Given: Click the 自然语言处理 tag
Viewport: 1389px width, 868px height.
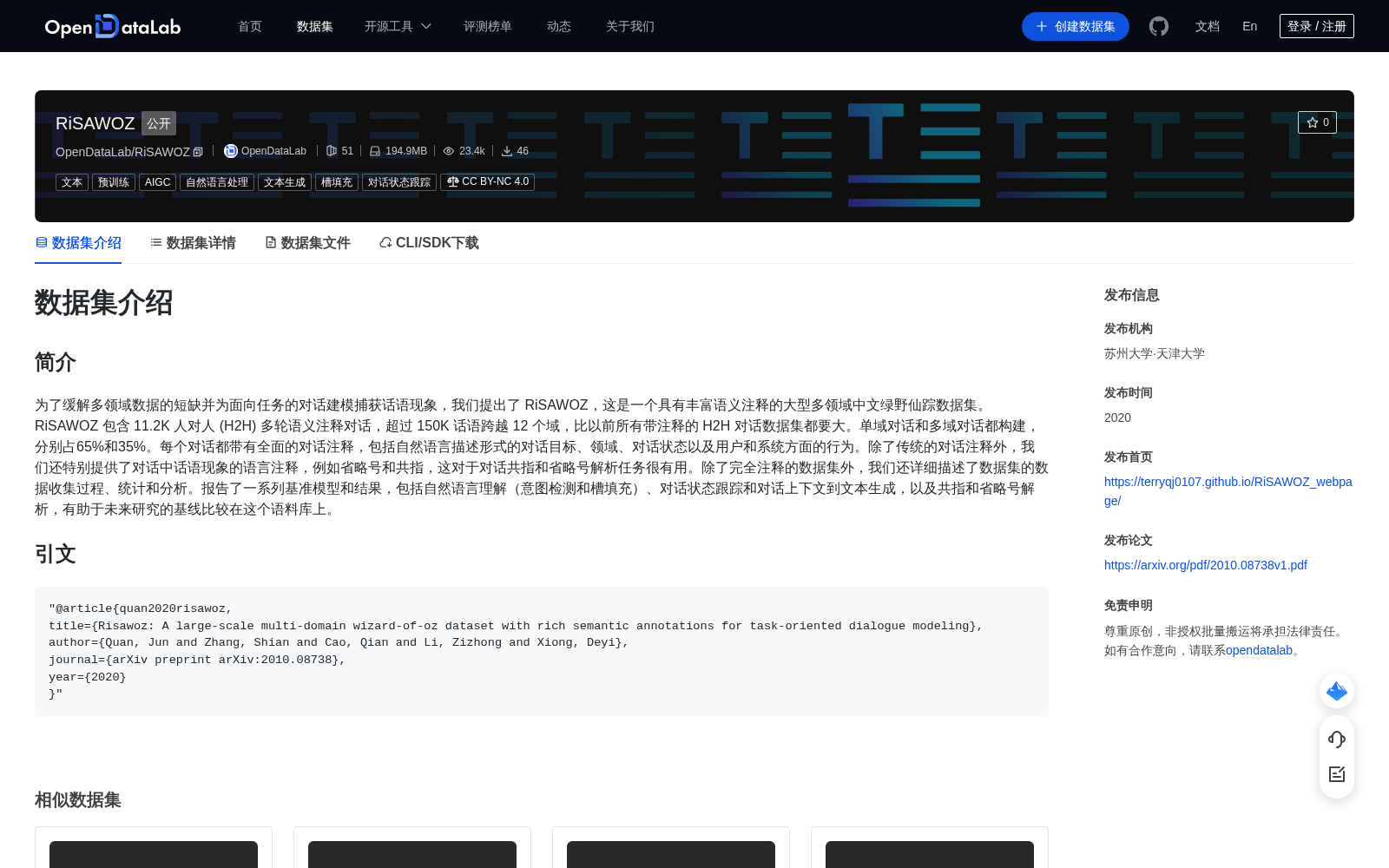Looking at the screenshot, I should tap(217, 182).
